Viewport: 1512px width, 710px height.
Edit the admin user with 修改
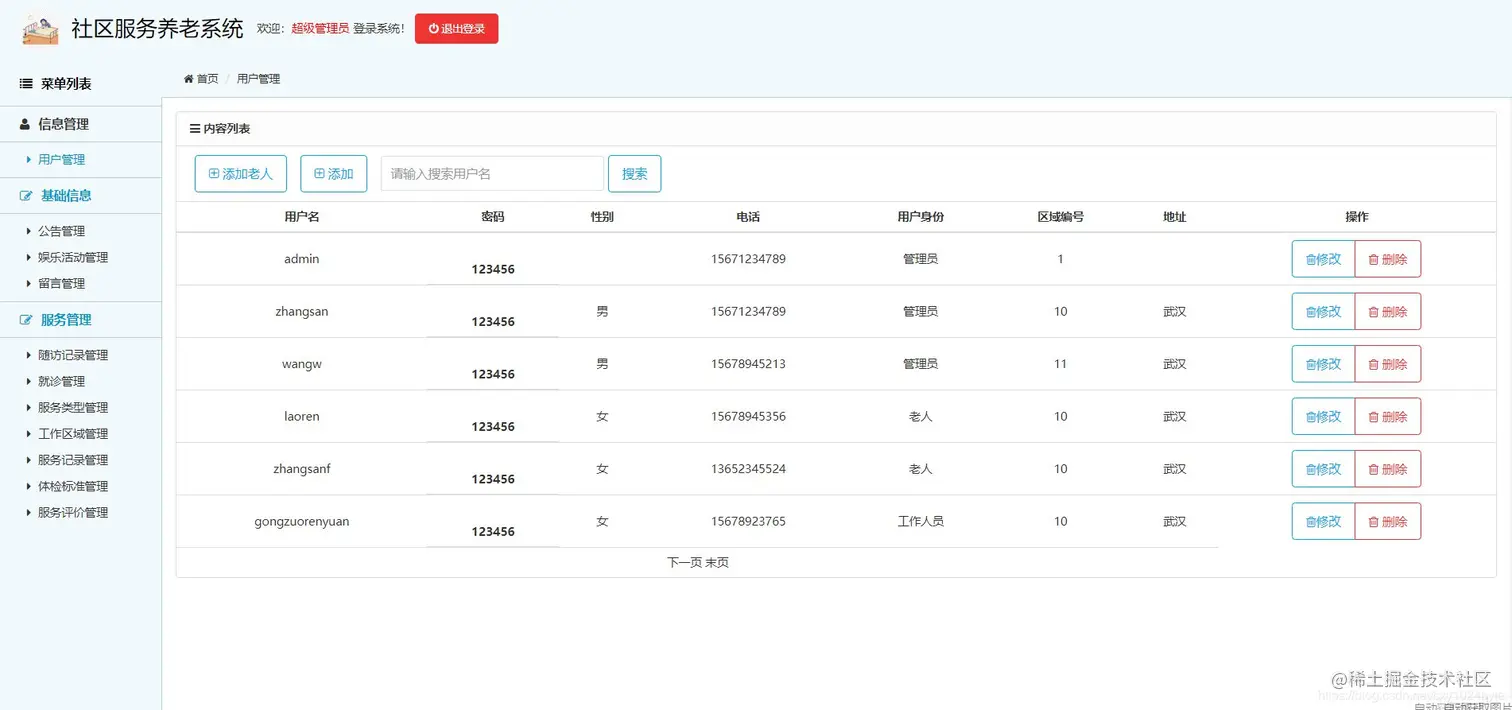pyautogui.click(x=1323, y=259)
